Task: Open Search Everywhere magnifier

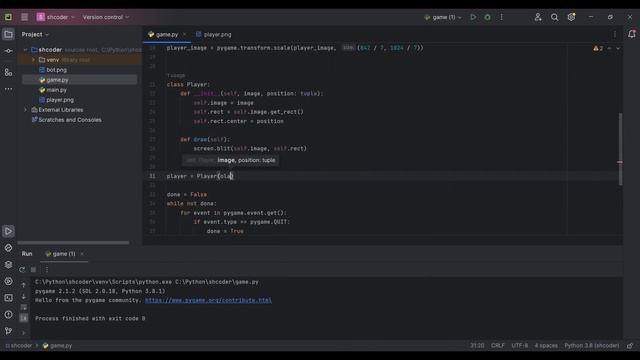Action: pos(554,17)
